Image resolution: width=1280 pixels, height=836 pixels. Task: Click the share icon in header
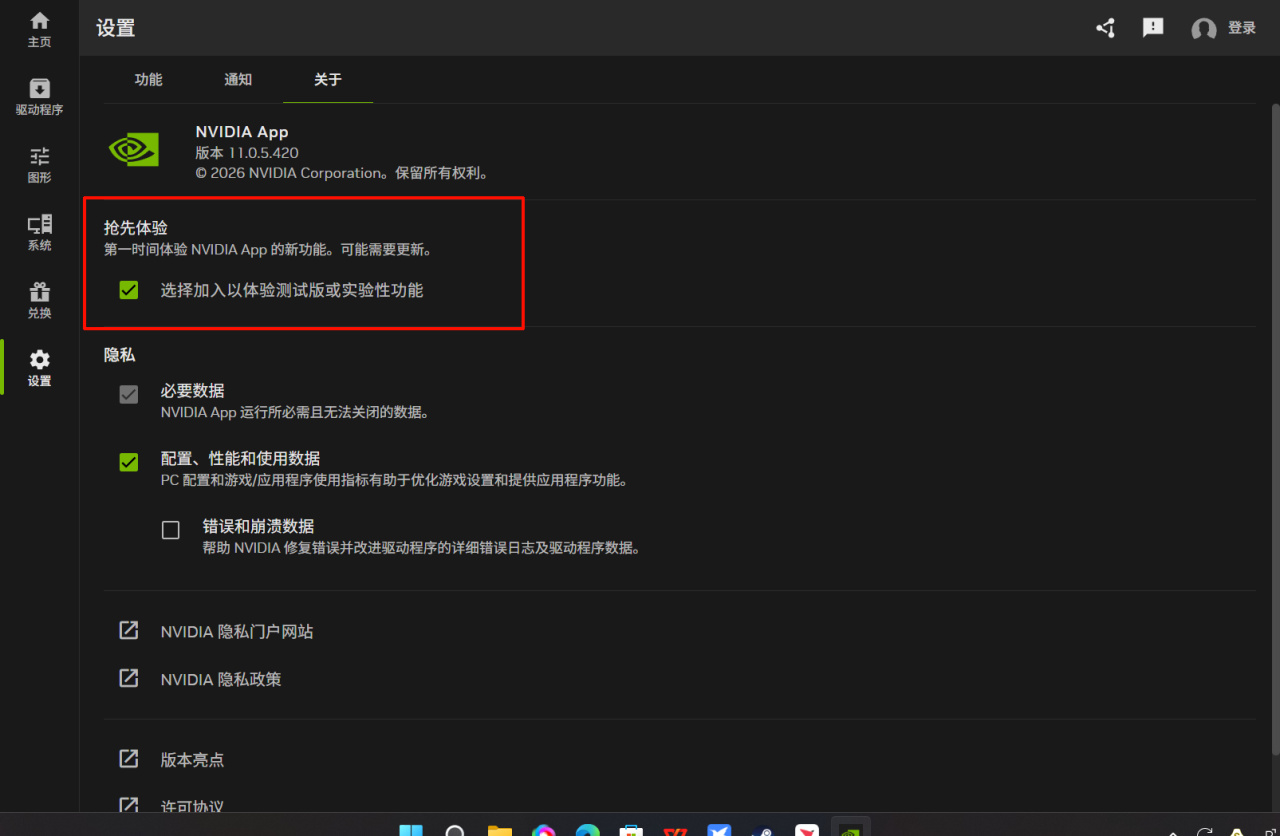(x=1105, y=28)
